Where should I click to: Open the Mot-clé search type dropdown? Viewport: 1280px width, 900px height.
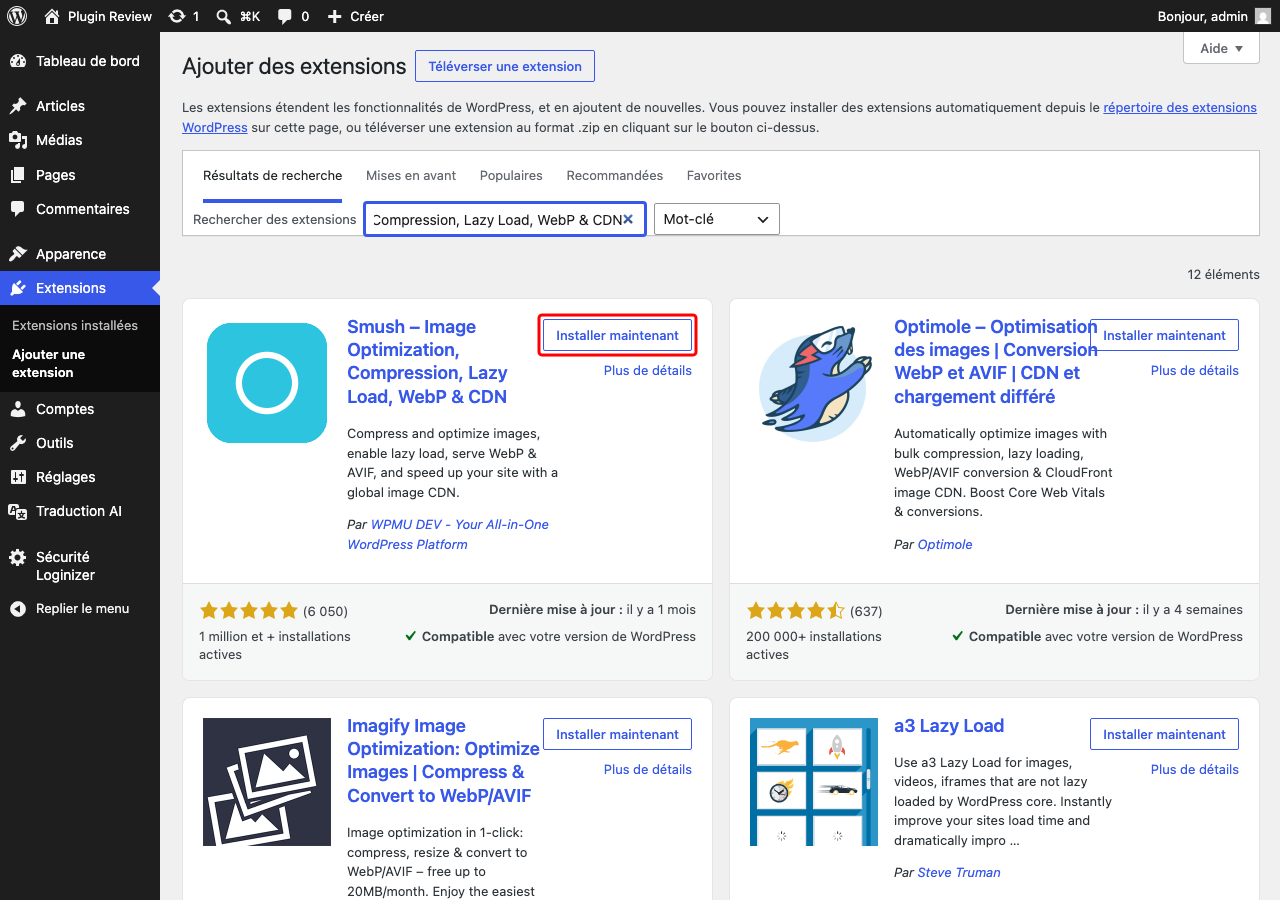(716, 219)
